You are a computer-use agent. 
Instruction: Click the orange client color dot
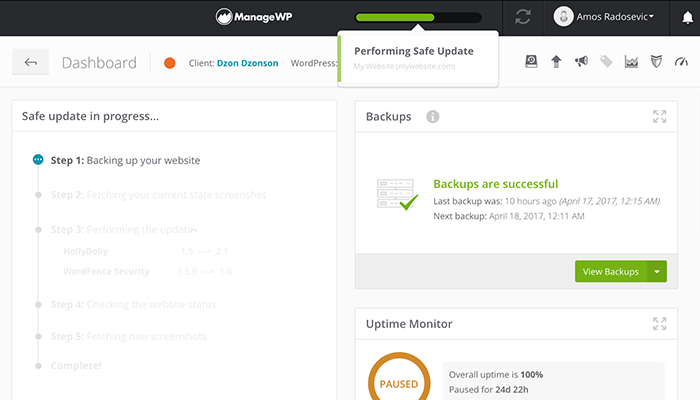(170, 63)
